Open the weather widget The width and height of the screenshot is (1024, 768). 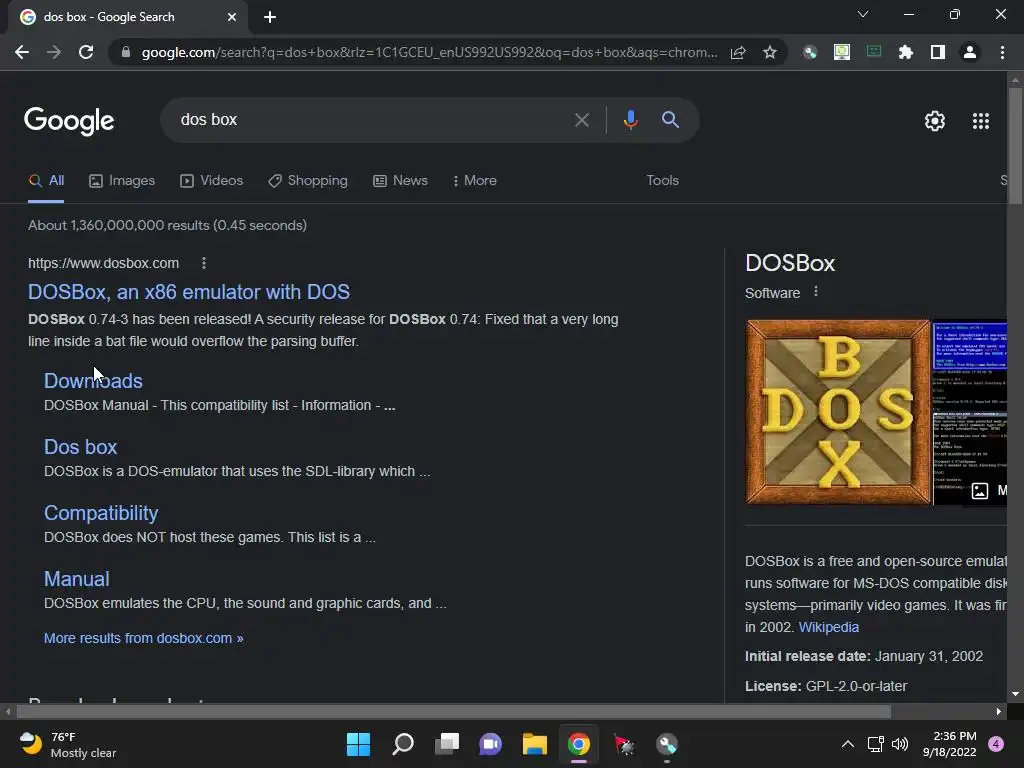67,744
